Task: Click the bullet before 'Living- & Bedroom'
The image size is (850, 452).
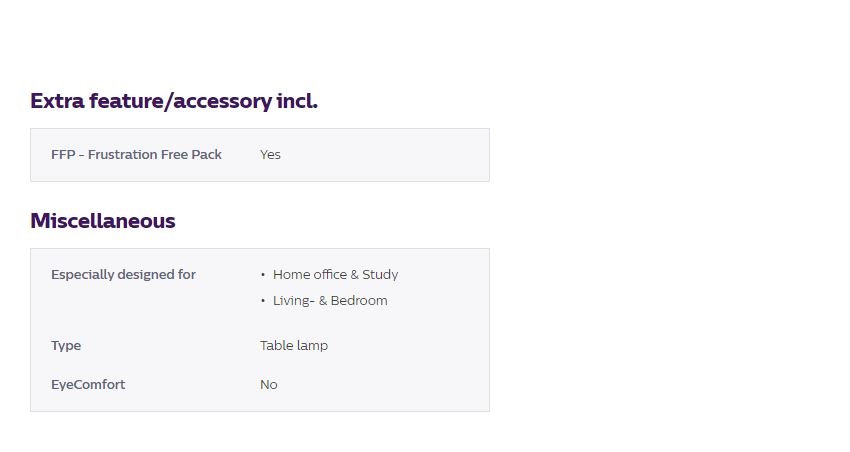Action: 263,301
